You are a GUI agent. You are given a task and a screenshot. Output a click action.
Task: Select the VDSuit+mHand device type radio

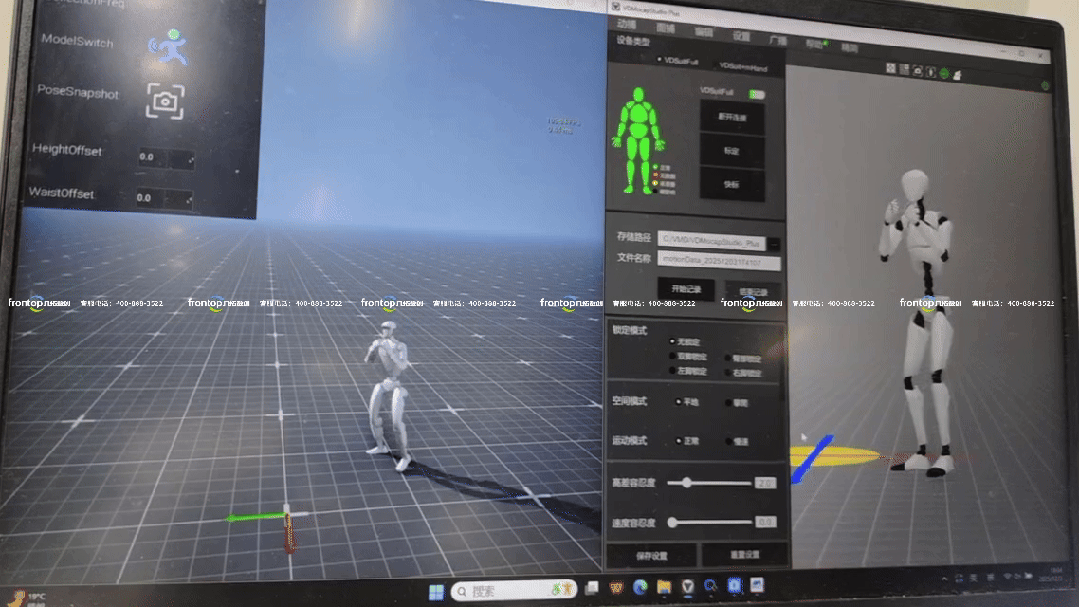pyautogui.click(x=714, y=65)
